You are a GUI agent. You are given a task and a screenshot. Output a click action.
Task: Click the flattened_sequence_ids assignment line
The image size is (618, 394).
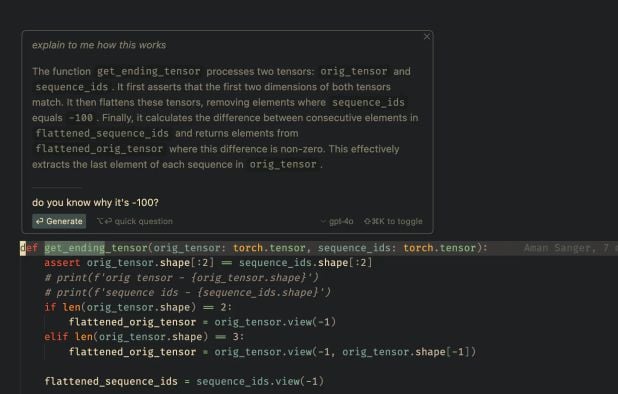pos(184,381)
